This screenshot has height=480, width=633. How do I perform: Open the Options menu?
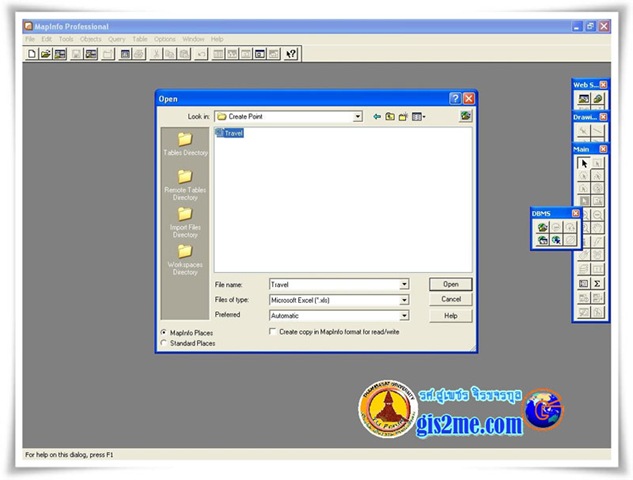point(165,39)
